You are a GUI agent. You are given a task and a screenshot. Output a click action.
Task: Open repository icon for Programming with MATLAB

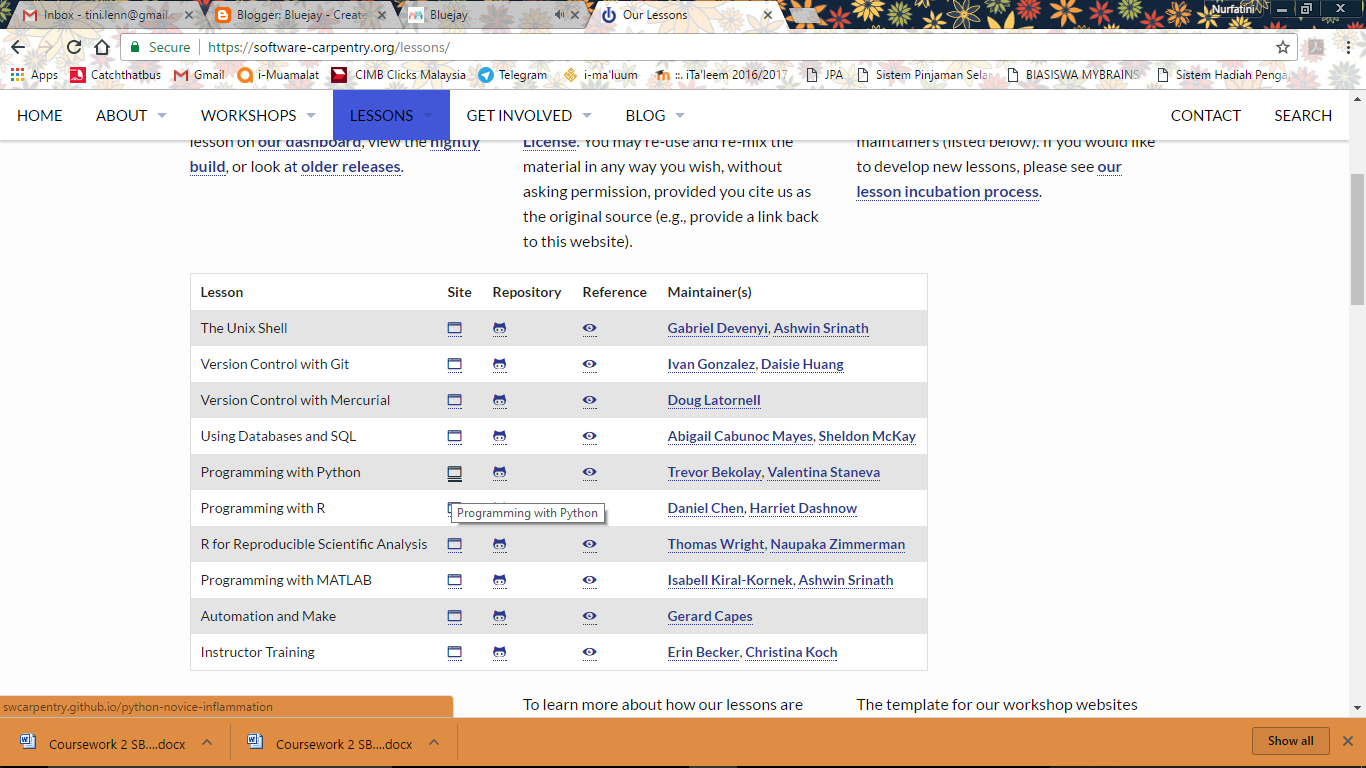(x=499, y=580)
